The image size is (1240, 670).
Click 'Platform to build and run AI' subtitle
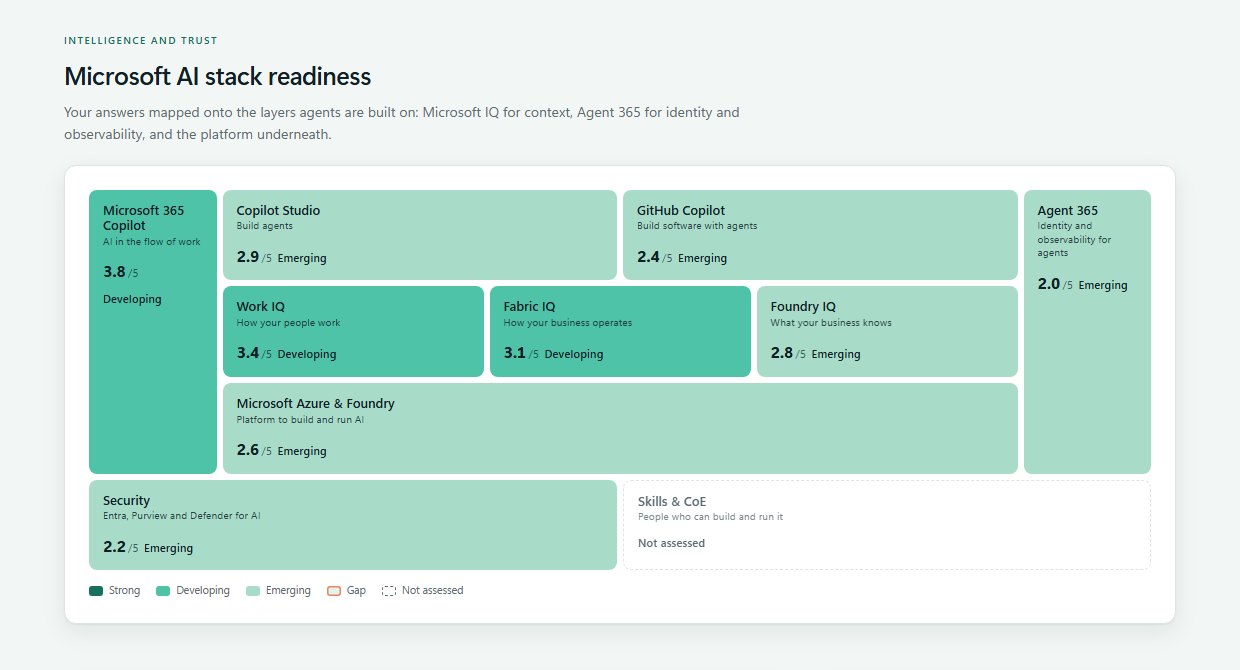(x=300, y=420)
